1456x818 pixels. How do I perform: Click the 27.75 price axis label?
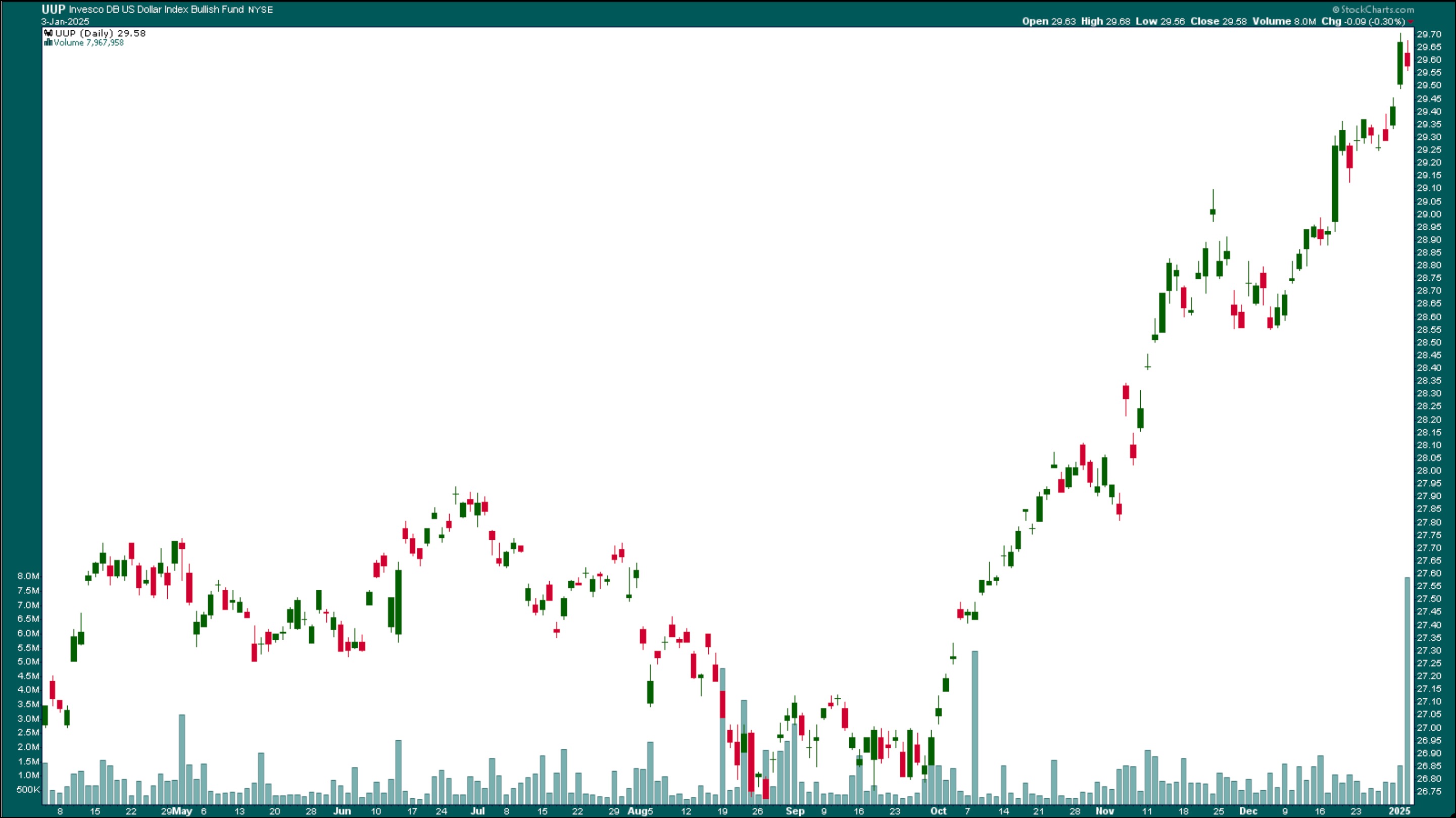1428,535
